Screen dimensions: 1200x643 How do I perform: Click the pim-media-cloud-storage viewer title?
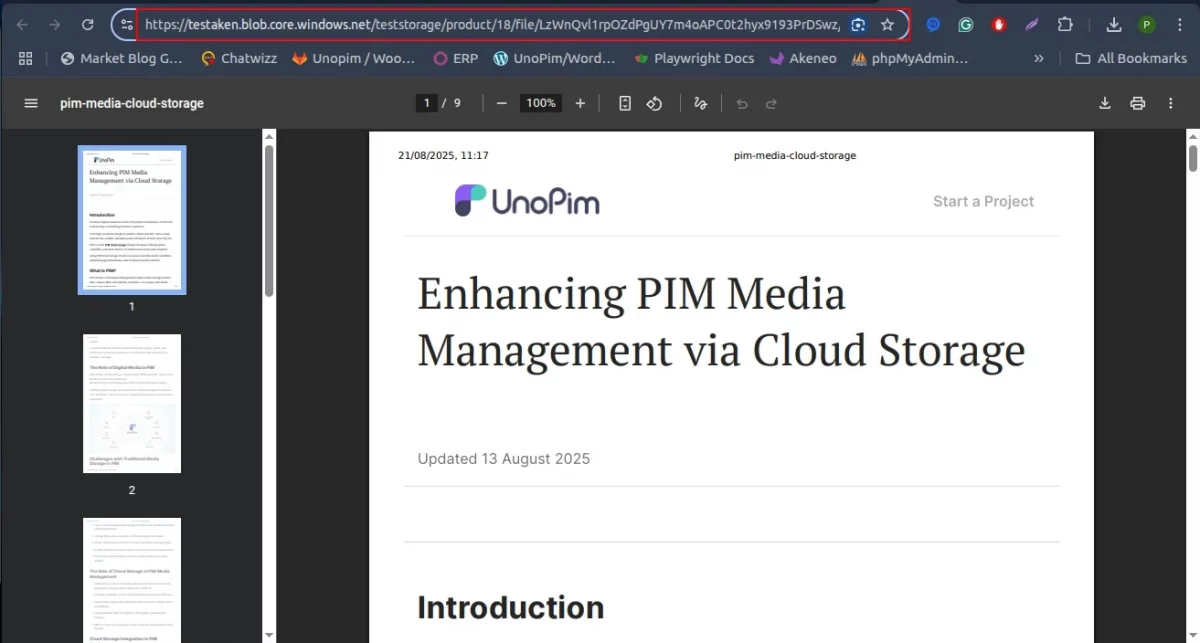point(132,103)
